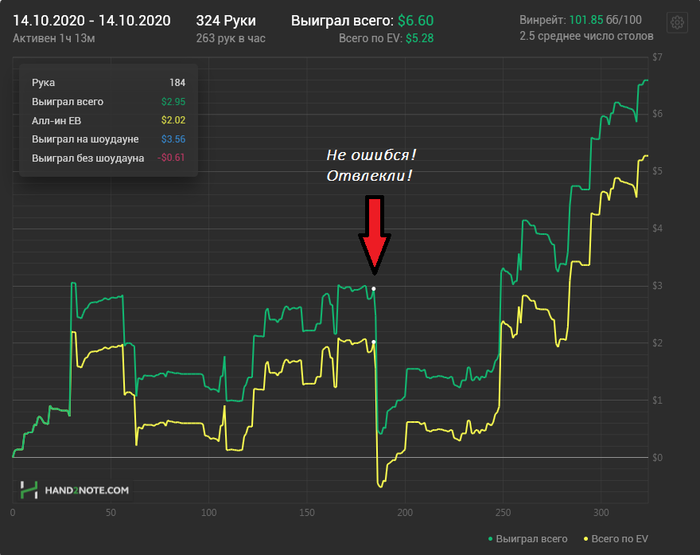
Task: Click the date range 14.10.2020 - 14.10.2020
Action: pos(92,21)
